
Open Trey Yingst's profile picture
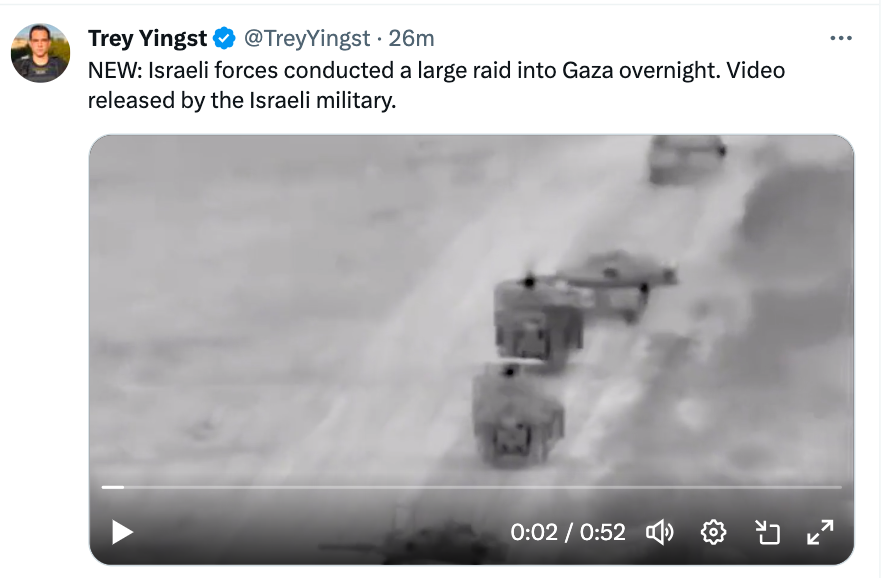pyautogui.click(x=41, y=53)
